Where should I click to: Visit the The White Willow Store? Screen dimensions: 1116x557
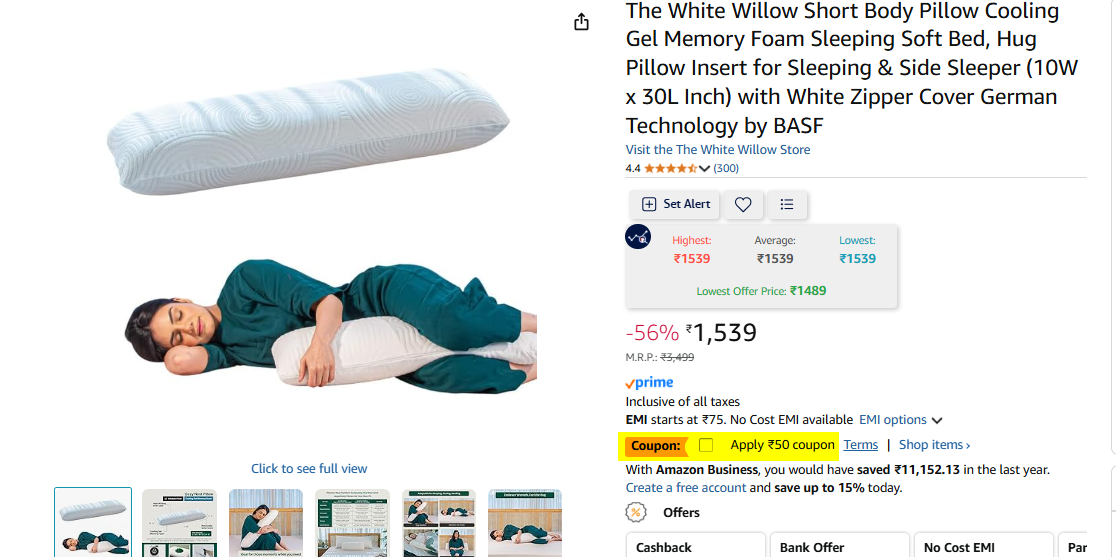(x=717, y=149)
